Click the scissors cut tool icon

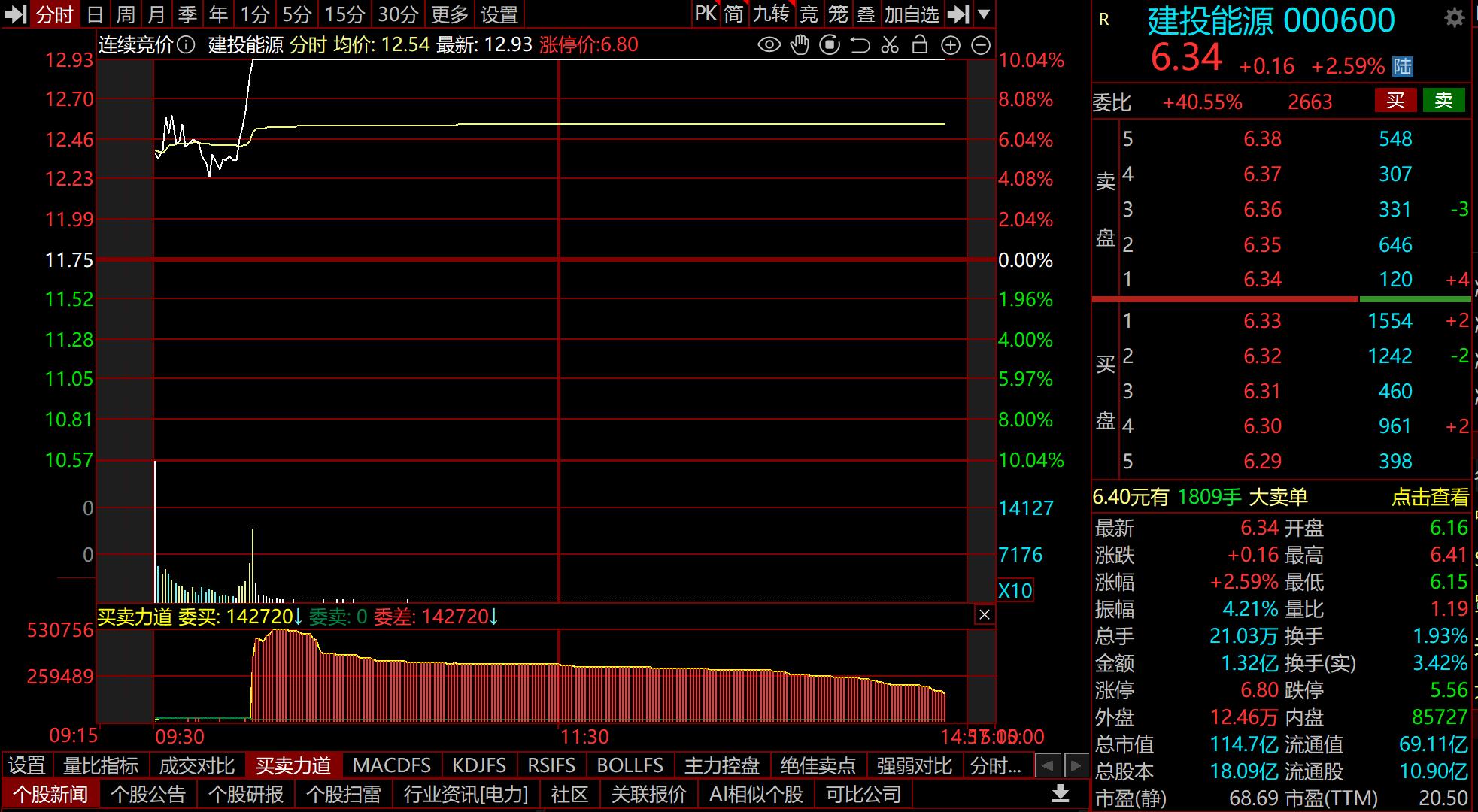click(x=890, y=45)
